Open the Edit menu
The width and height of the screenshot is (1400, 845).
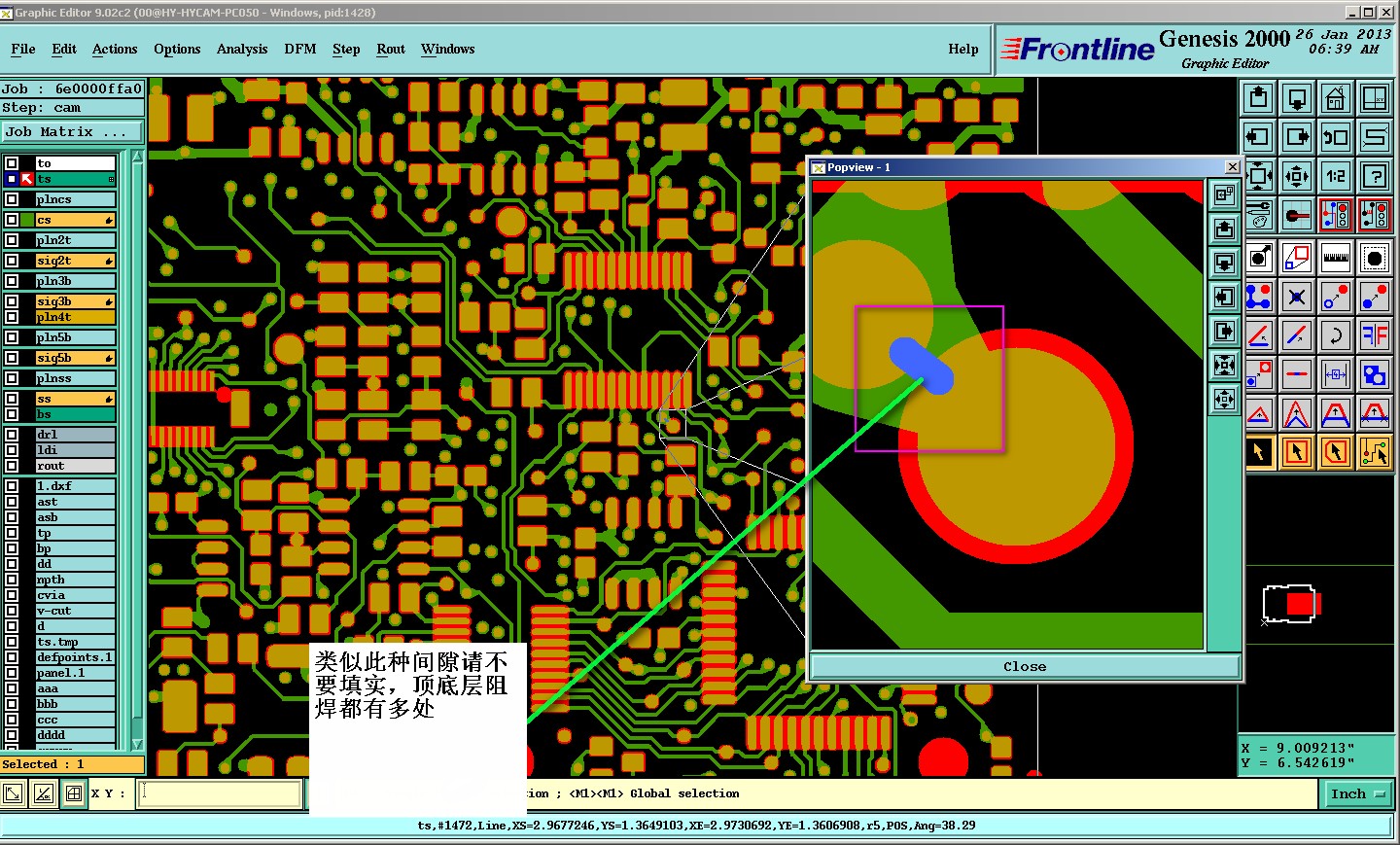[x=64, y=49]
